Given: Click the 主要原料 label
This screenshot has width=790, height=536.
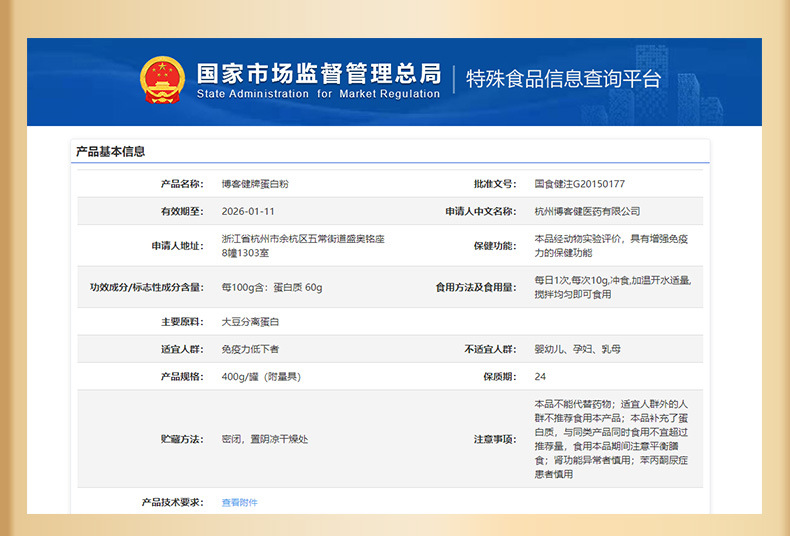Looking at the screenshot, I should (182, 321).
